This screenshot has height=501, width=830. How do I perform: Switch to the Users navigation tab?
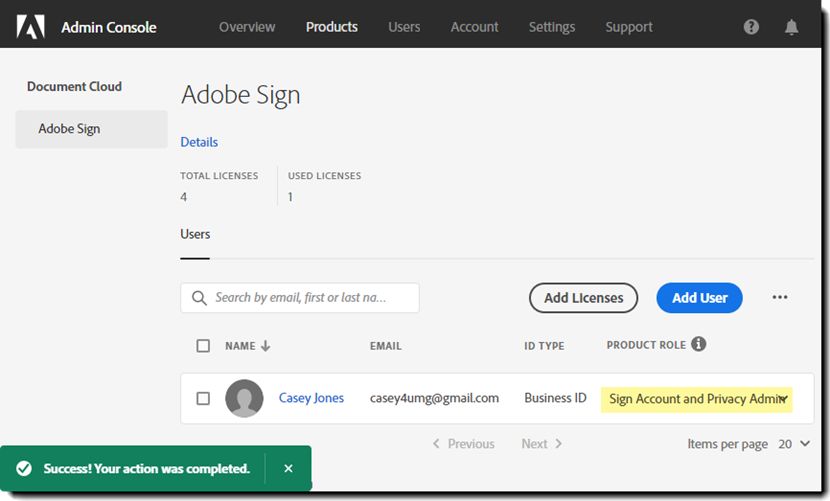404,27
